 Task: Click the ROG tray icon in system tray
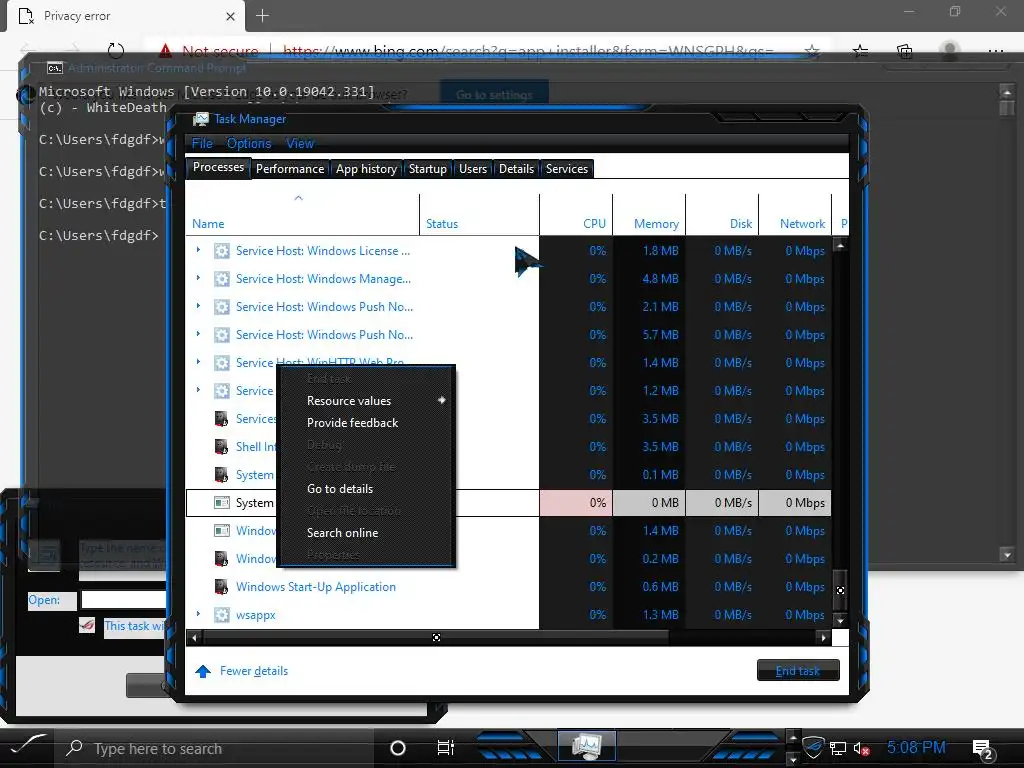[813, 747]
